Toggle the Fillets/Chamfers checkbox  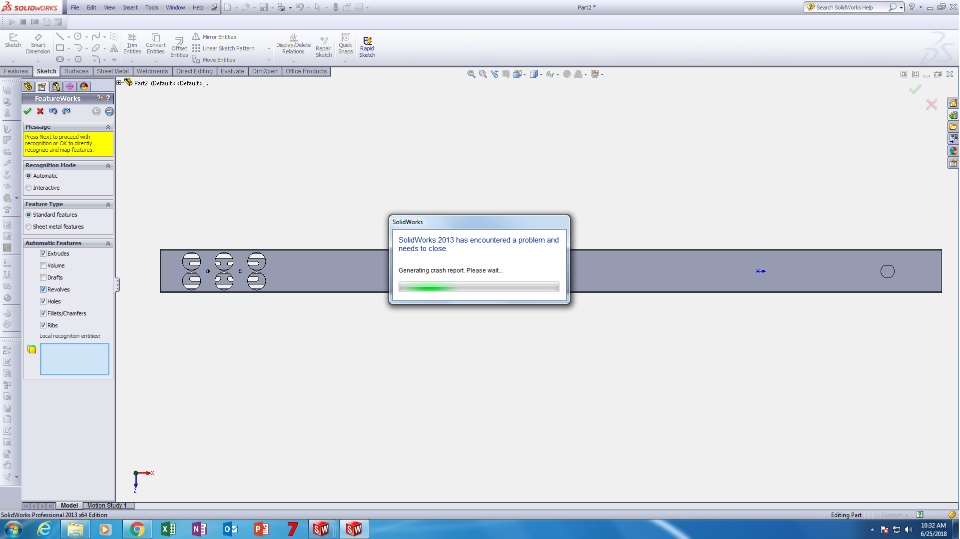[43, 314]
